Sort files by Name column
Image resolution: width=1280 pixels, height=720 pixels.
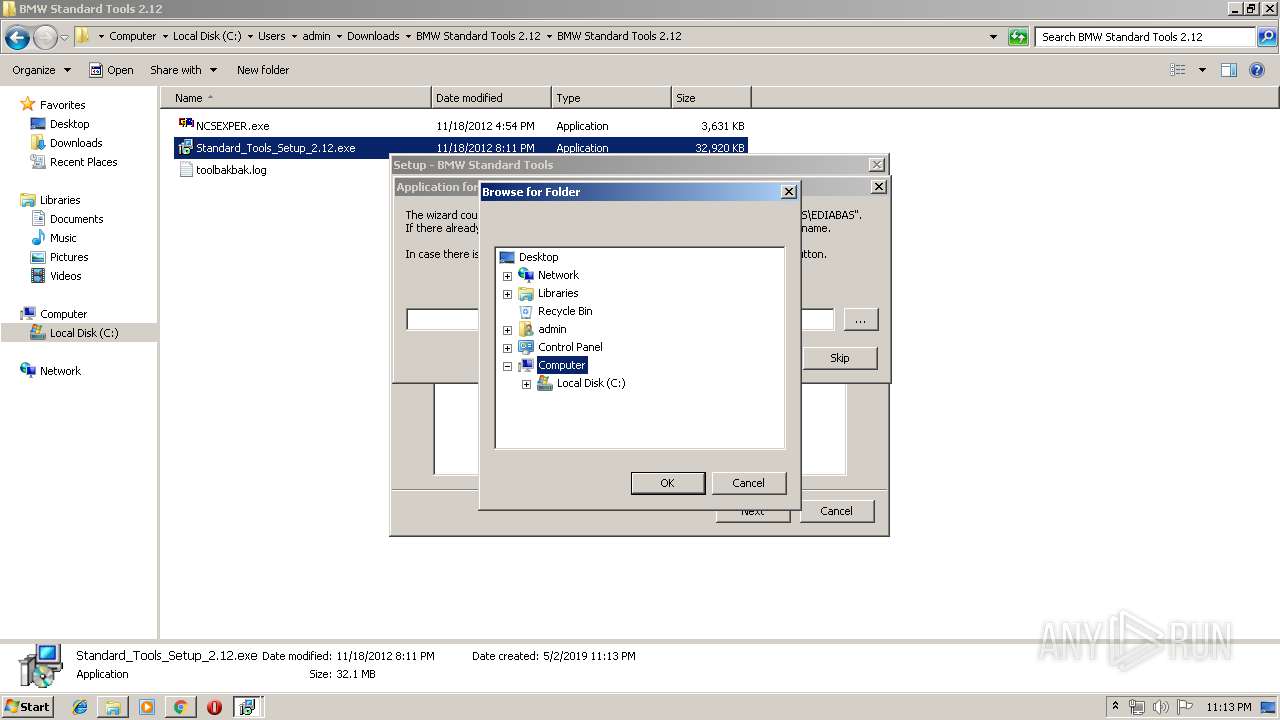pos(296,98)
